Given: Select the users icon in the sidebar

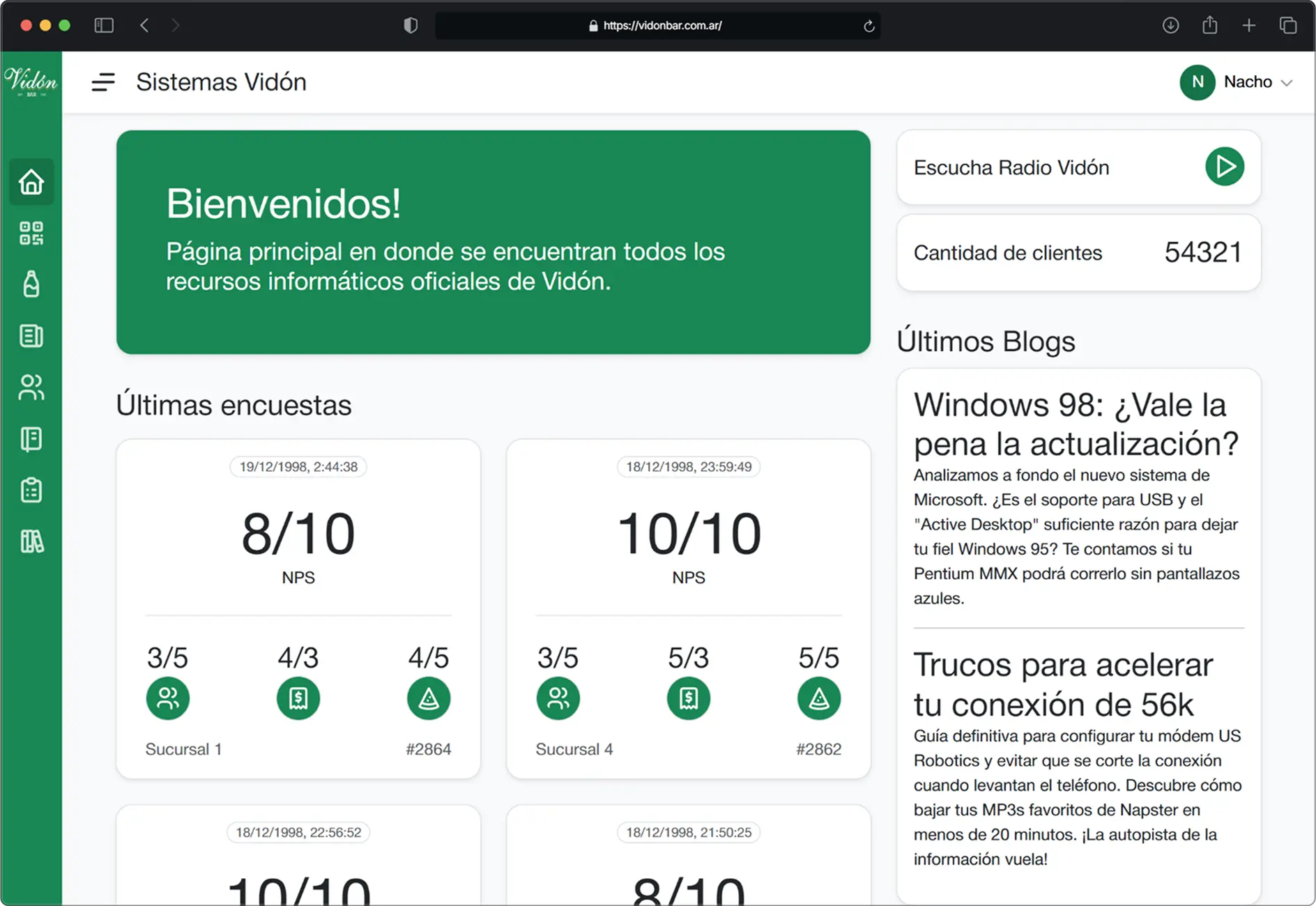Looking at the screenshot, I should (x=31, y=388).
